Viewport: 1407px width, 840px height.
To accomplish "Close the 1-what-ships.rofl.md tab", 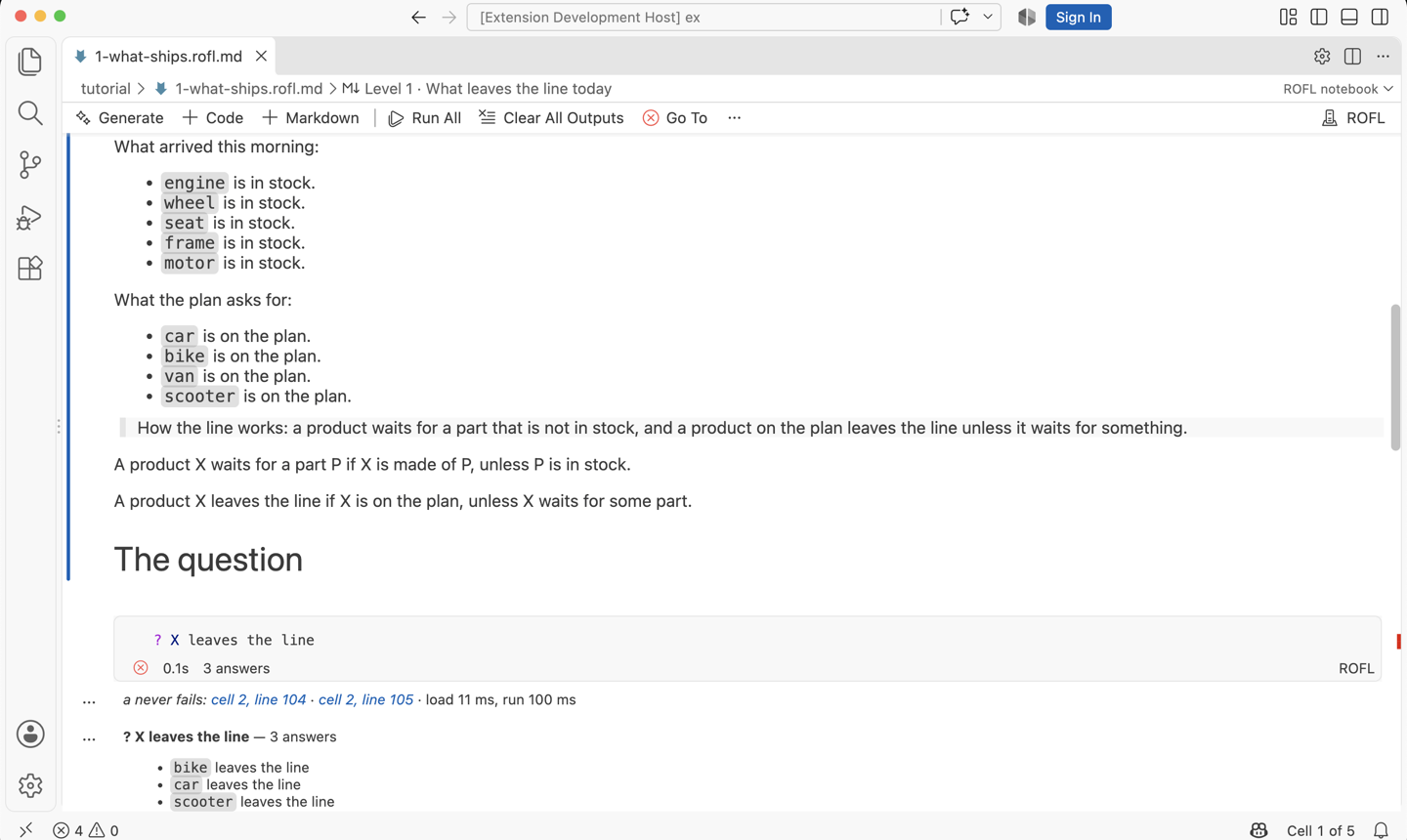I will click(x=261, y=57).
